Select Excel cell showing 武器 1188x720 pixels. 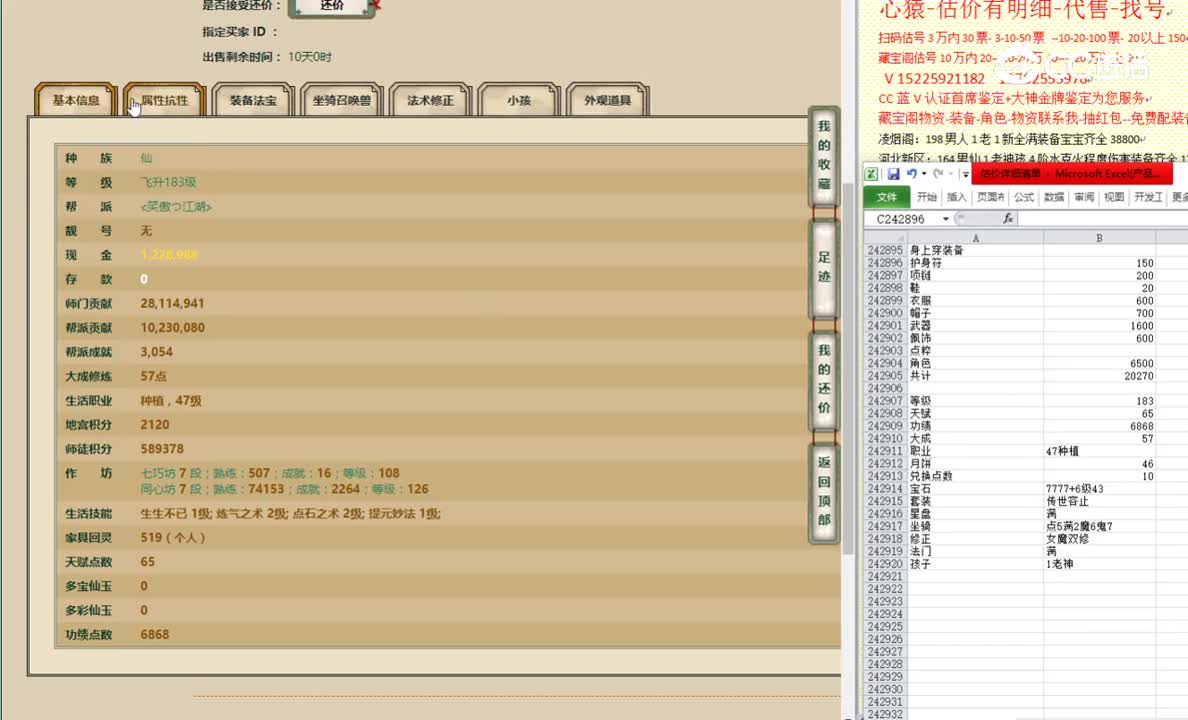pos(975,325)
